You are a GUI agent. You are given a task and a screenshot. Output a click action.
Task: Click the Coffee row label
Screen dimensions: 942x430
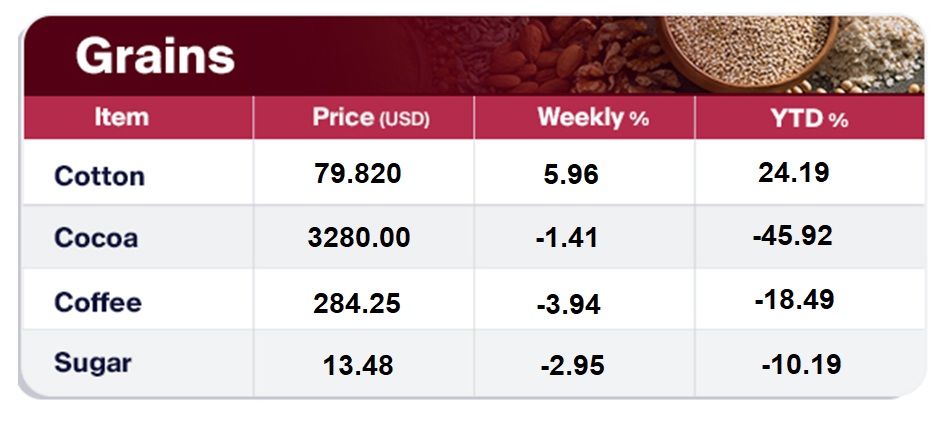(98, 302)
